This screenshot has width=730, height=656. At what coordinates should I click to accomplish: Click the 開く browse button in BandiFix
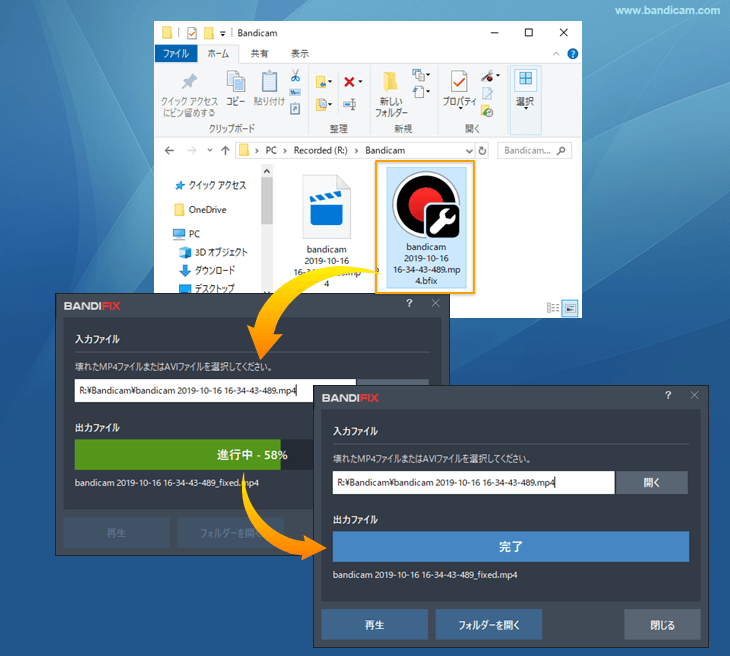[x=652, y=483]
